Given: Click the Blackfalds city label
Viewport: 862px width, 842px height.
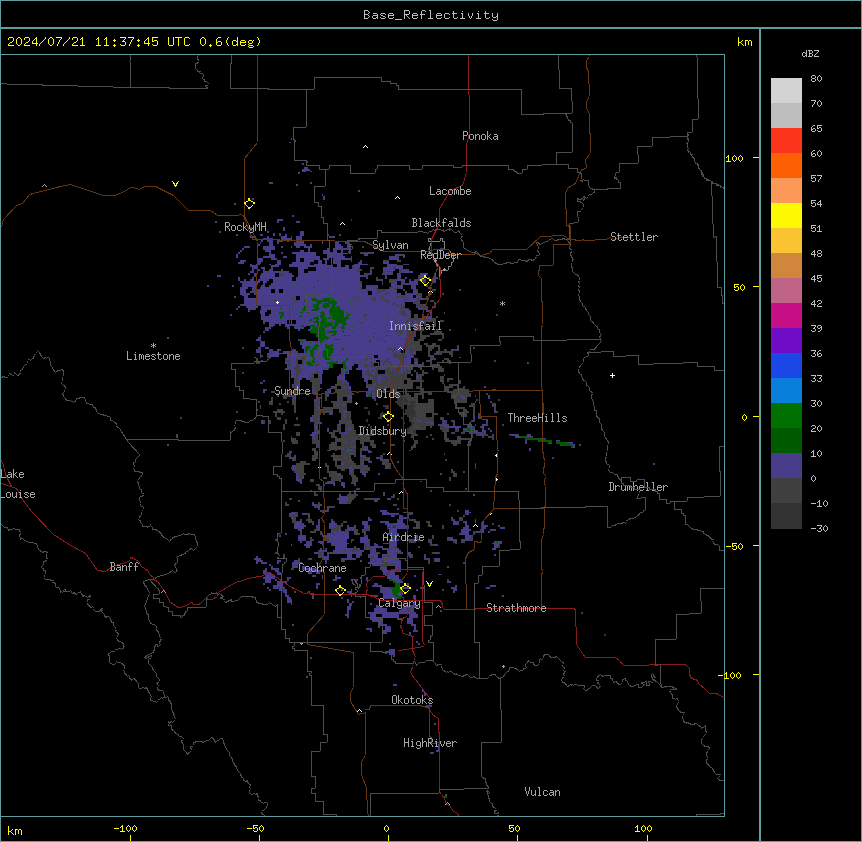Looking at the screenshot, I should (x=441, y=223).
